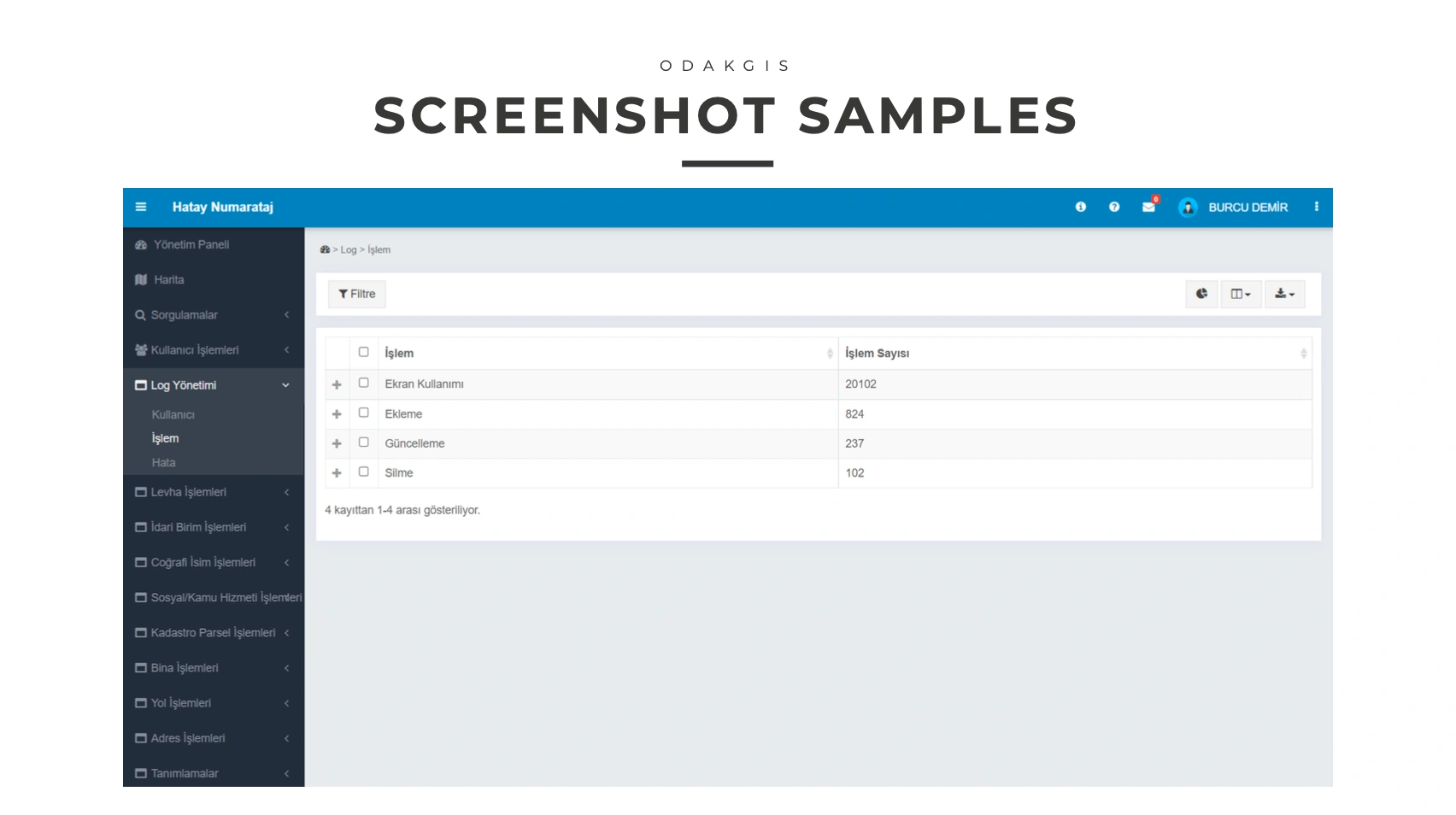Click the hamburger menu icon
This screenshot has height=815, width=1456.
(x=141, y=207)
